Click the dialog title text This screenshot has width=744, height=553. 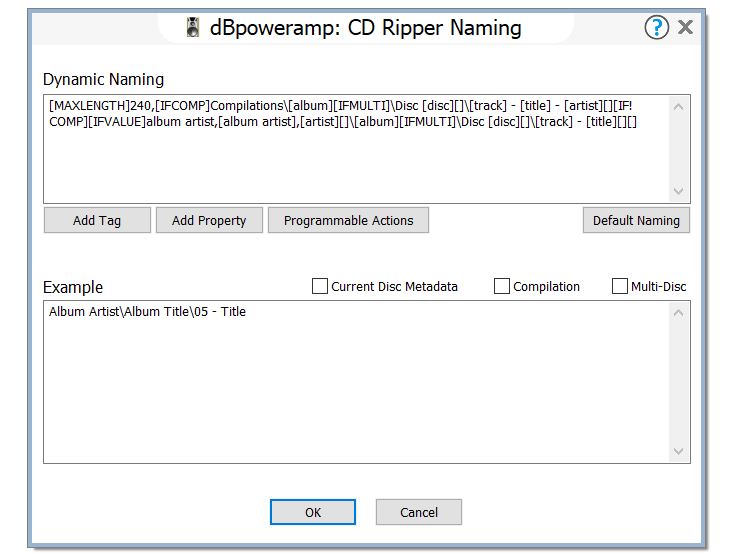click(365, 28)
